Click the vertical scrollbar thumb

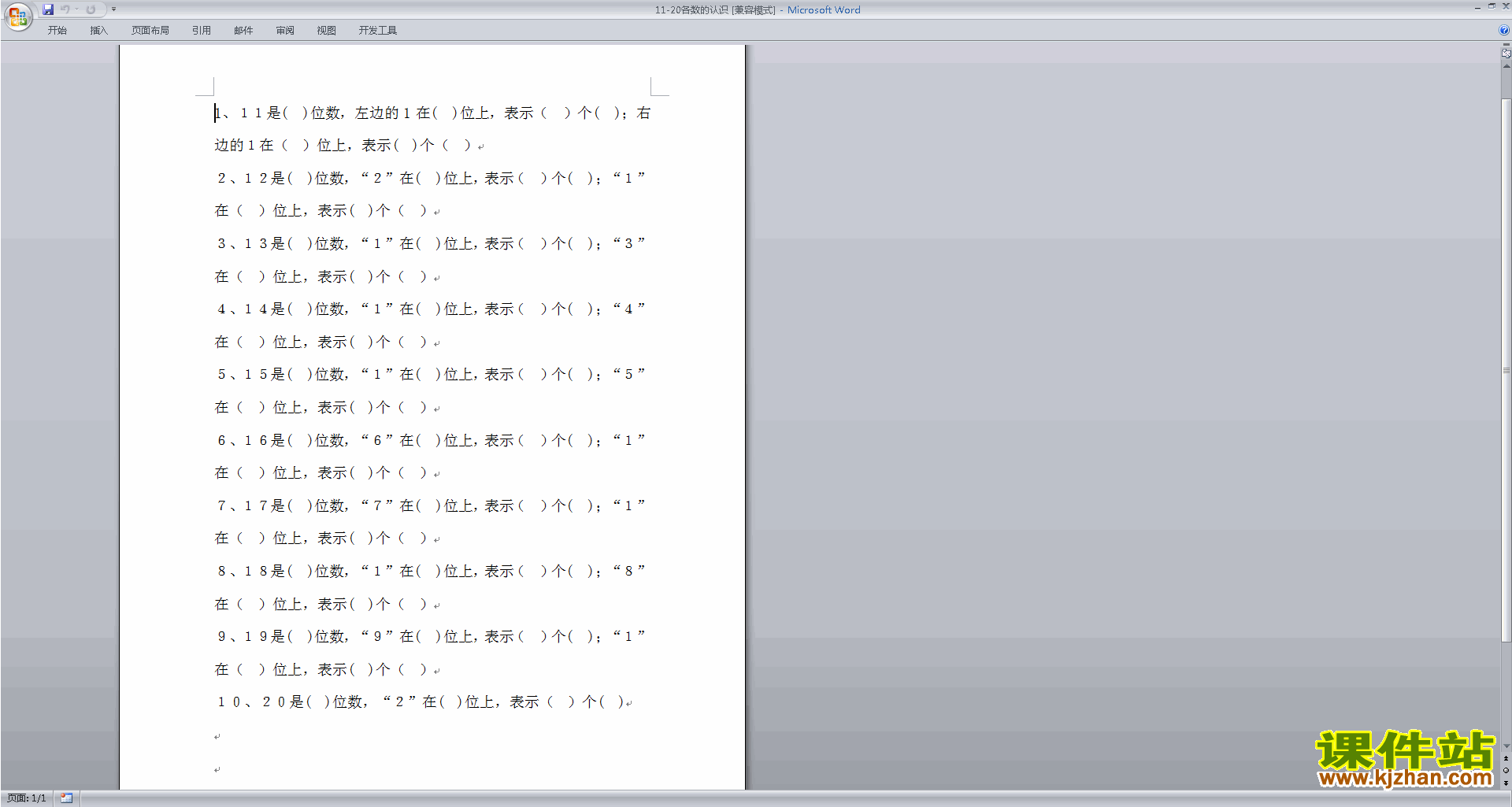tap(1506, 370)
